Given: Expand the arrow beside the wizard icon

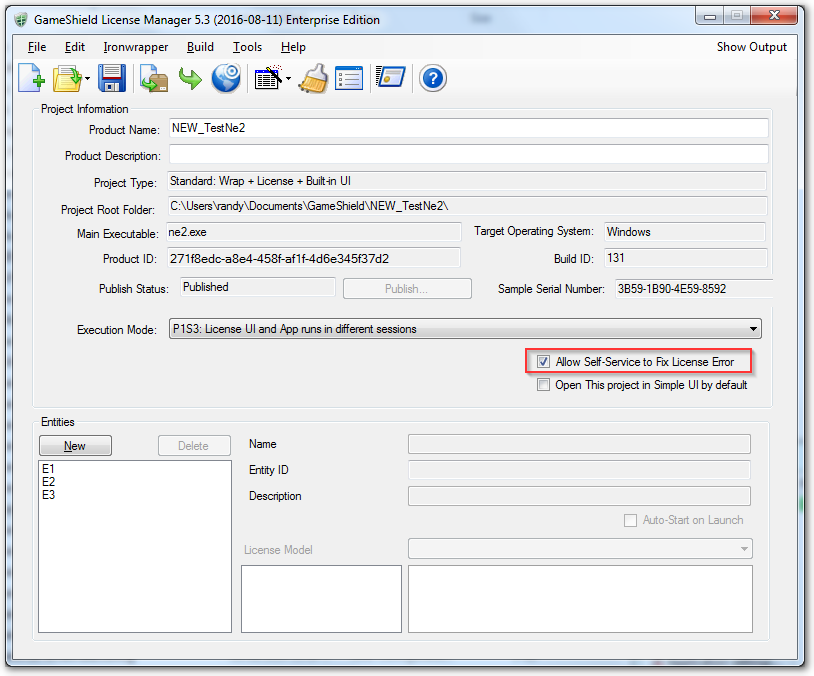Looking at the screenshot, I should 289,79.
